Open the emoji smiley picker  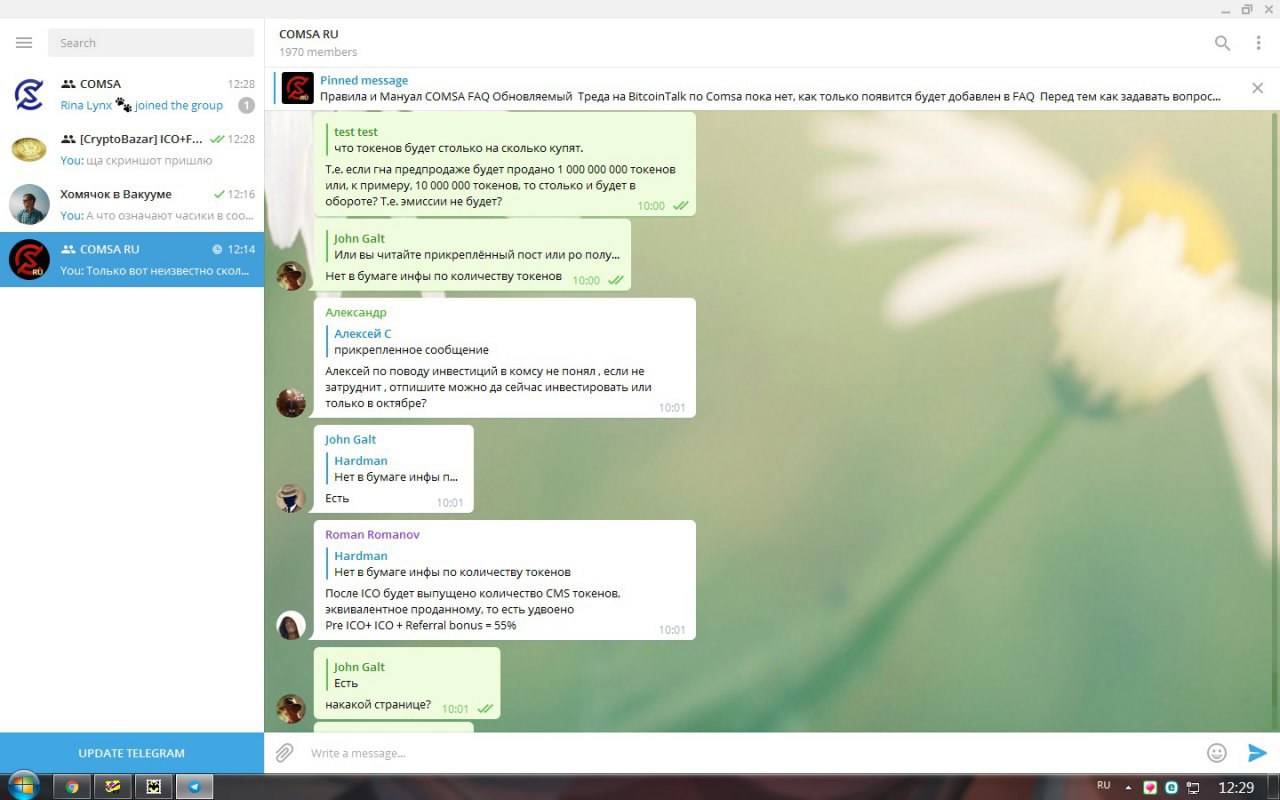pos(1217,753)
